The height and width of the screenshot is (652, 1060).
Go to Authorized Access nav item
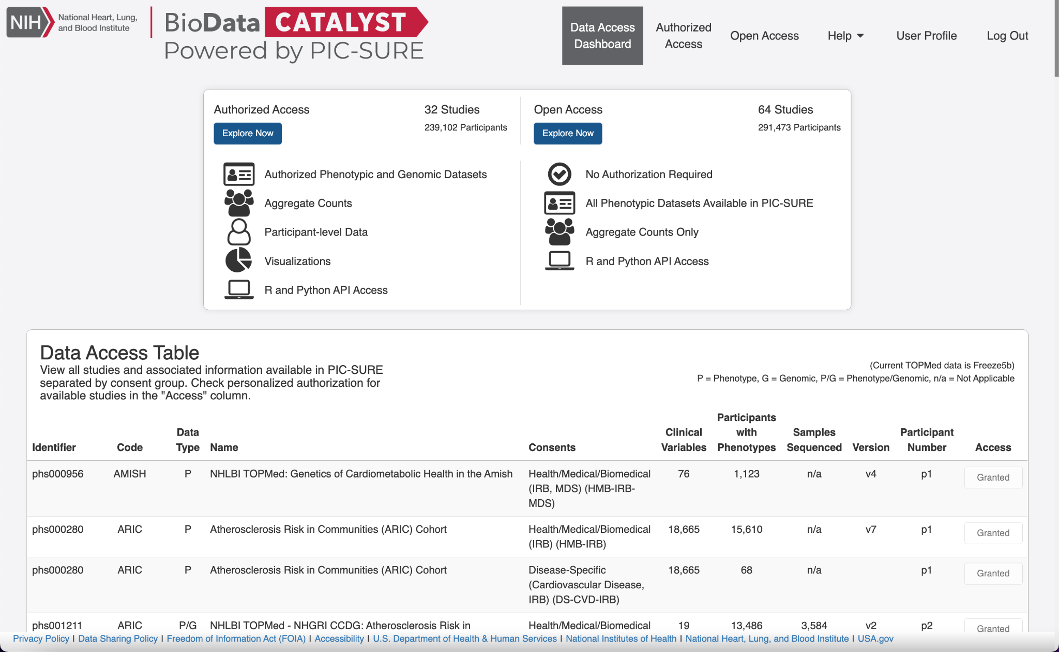point(683,36)
